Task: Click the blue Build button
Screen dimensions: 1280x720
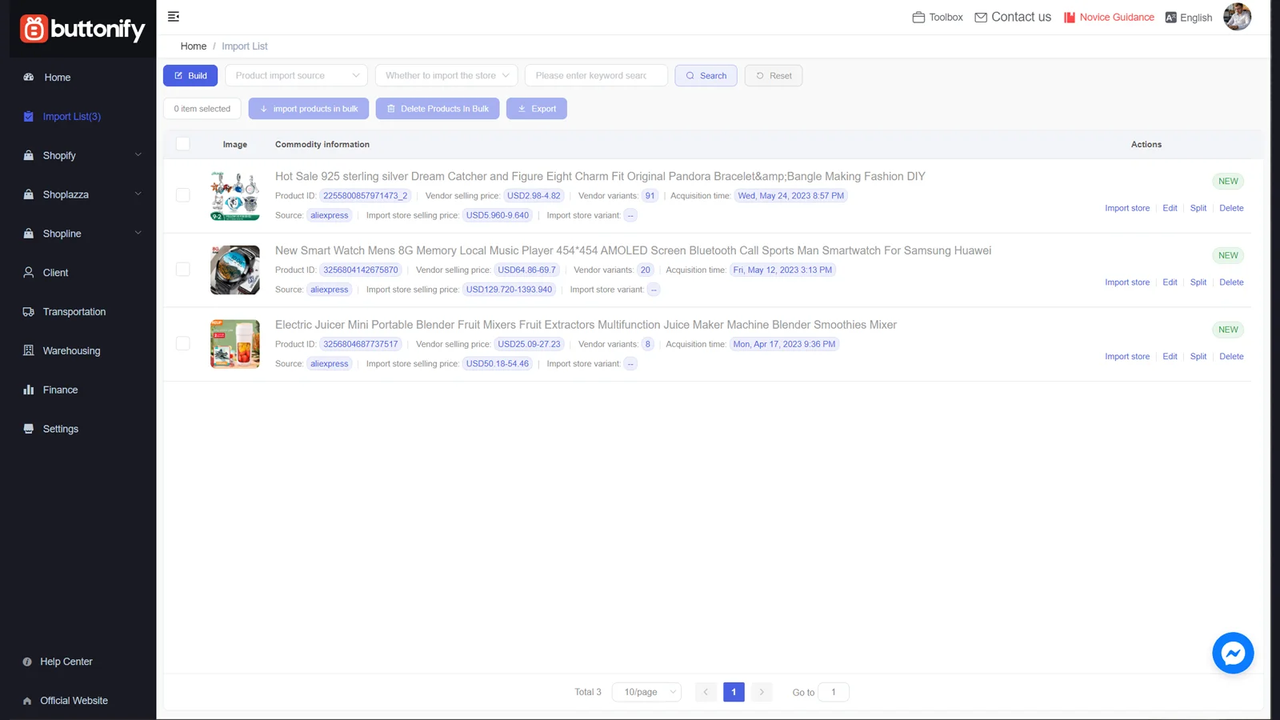Action: point(190,75)
